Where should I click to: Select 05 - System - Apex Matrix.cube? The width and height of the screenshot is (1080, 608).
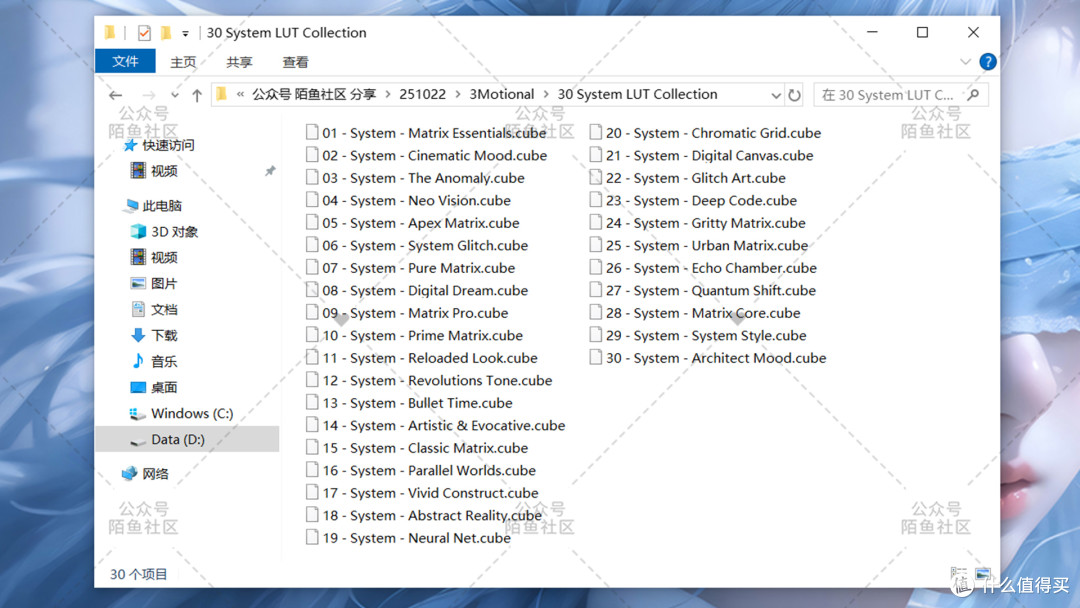tap(421, 222)
